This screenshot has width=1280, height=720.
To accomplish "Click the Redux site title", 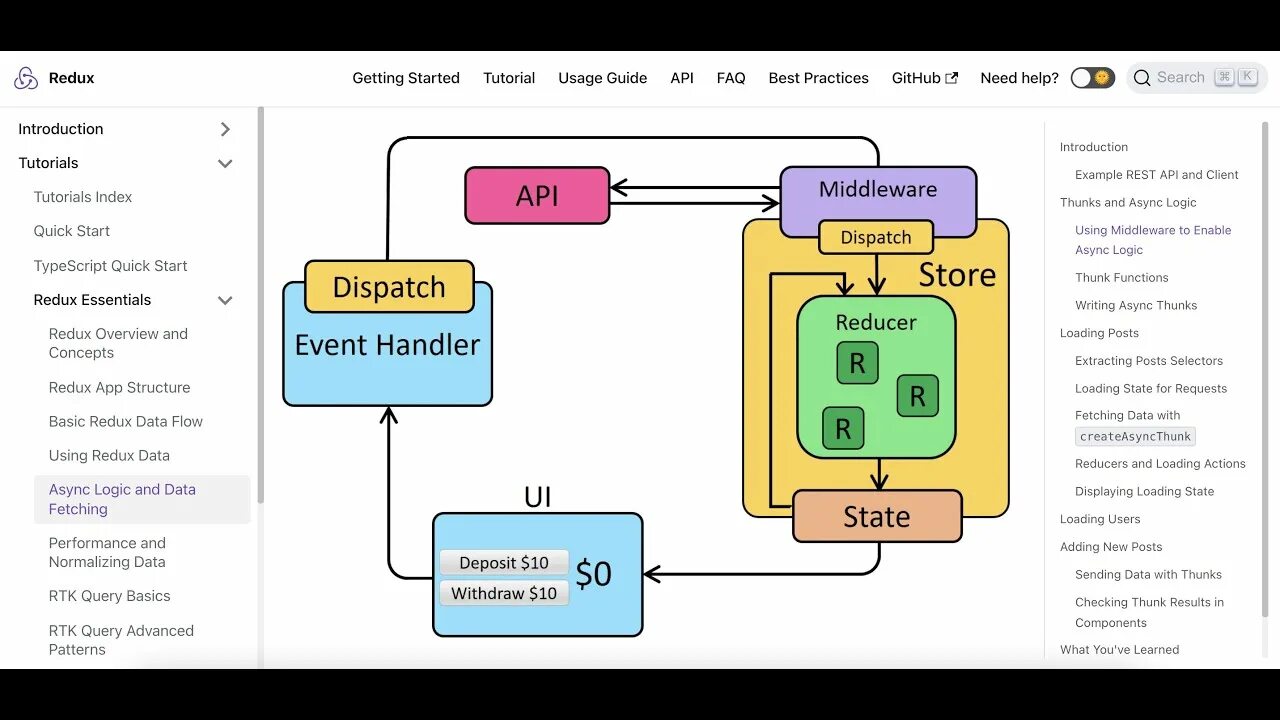I will (x=71, y=78).
